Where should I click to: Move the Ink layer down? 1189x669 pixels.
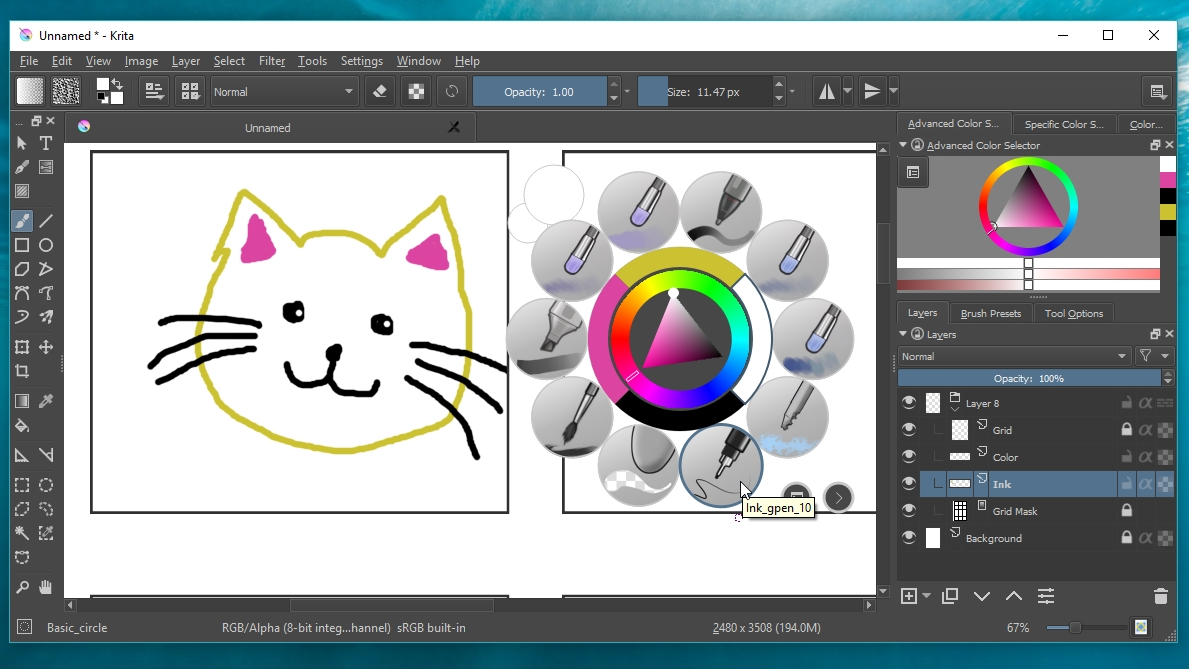click(982, 595)
